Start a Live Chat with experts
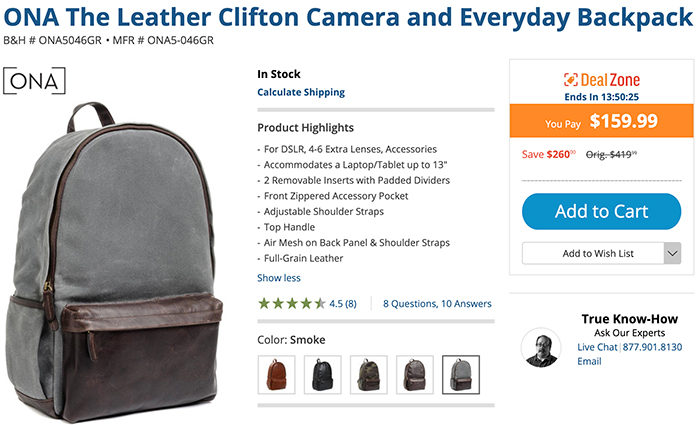Image resolution: width=700 pixels, height=425 pixels. tap(597, 347)
